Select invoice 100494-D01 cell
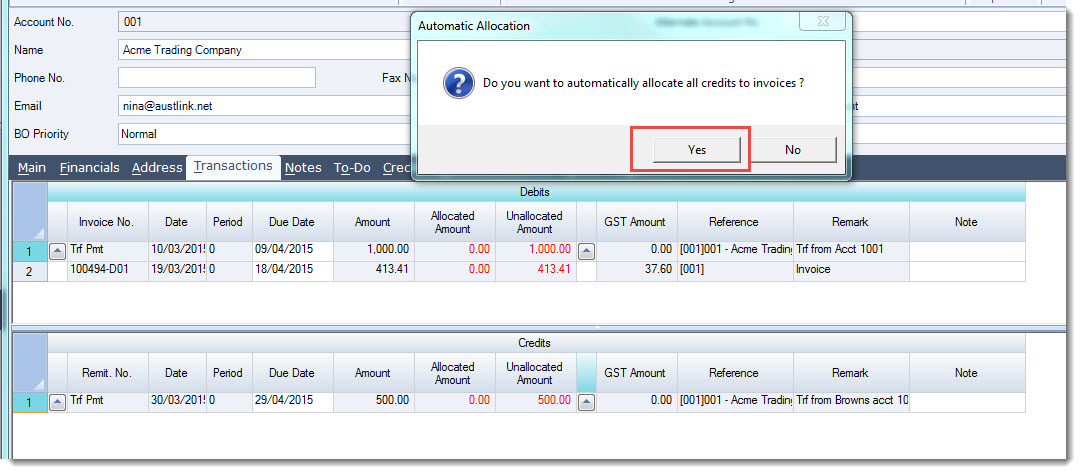This screenshot has height=474, width=1081. click(108, 271)
